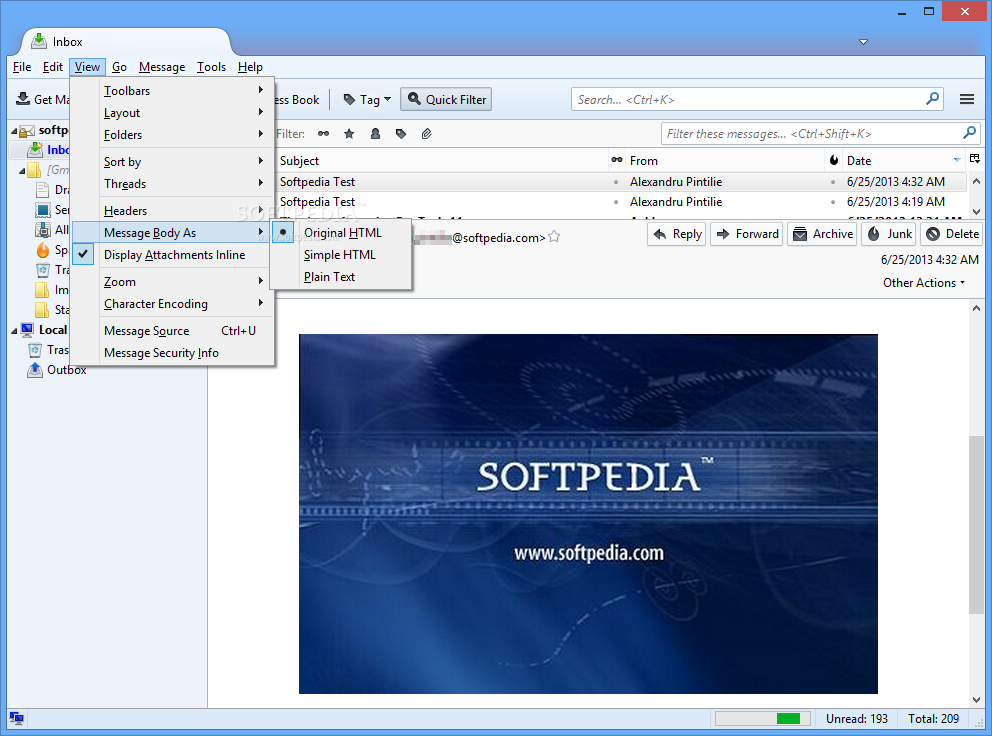Star the sender contact icon
The height and width of the screenshot is (736, 992).
tap(554, 237)
